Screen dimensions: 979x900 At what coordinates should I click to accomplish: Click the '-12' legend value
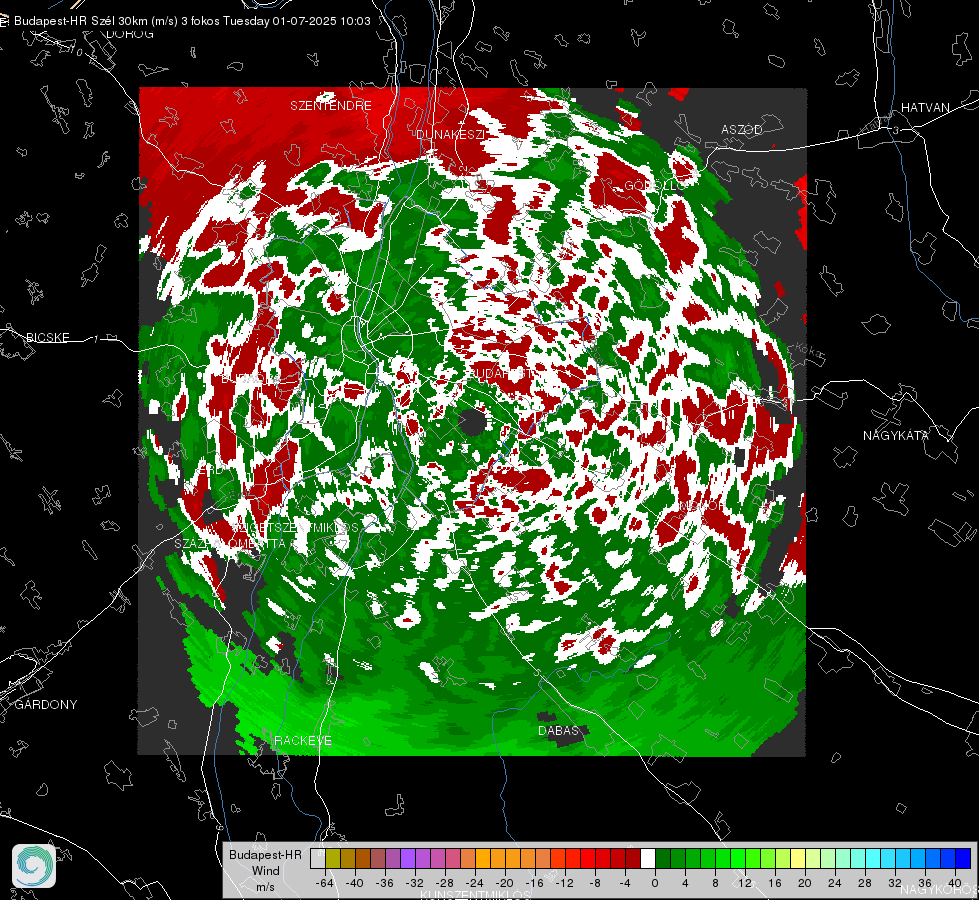(x=565, y=883)
